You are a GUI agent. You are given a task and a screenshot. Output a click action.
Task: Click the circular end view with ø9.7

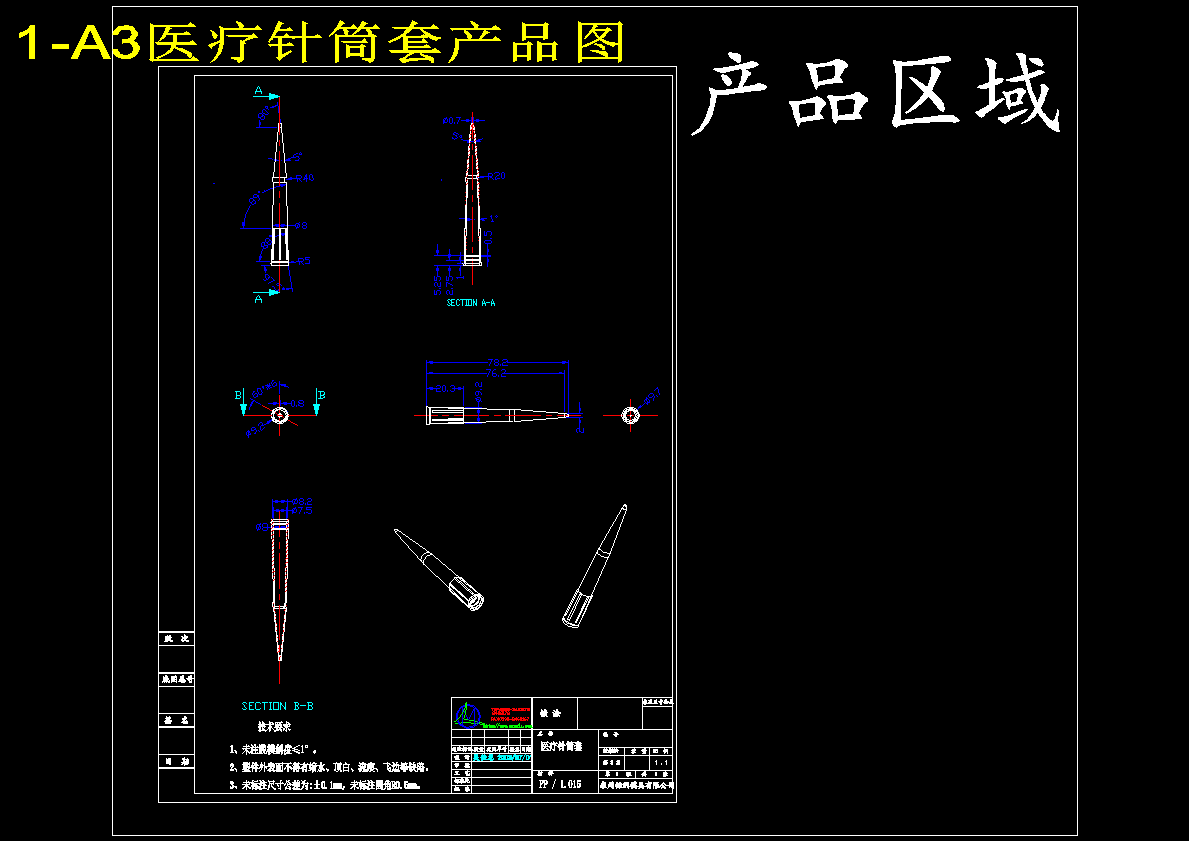point(630,415)
